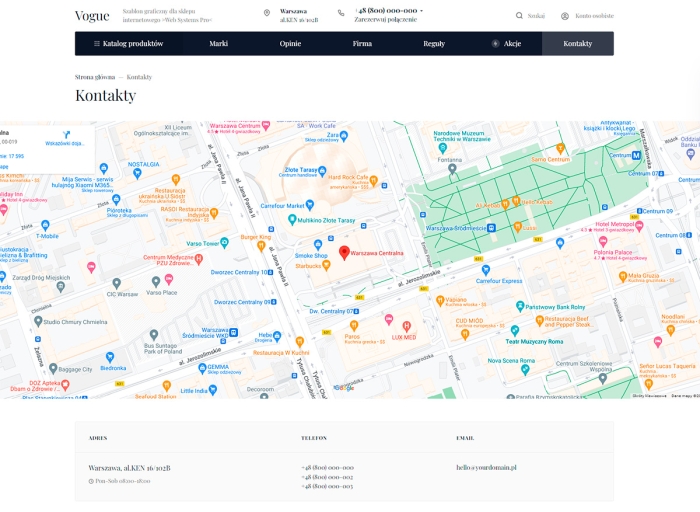Open the Katalog produktów menu

[x=128, y=44]
